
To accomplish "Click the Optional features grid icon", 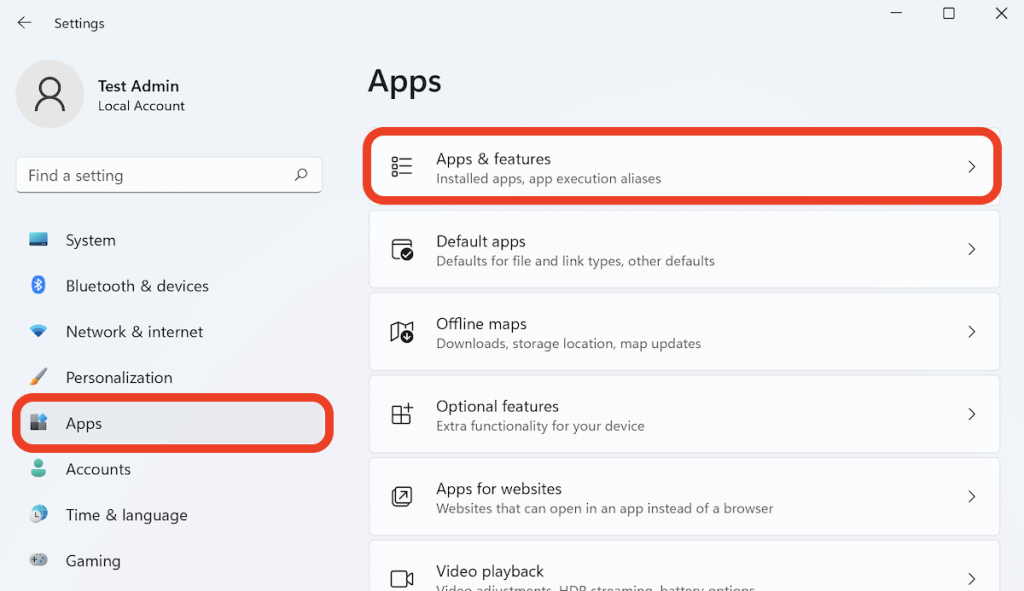I will 402,414.
